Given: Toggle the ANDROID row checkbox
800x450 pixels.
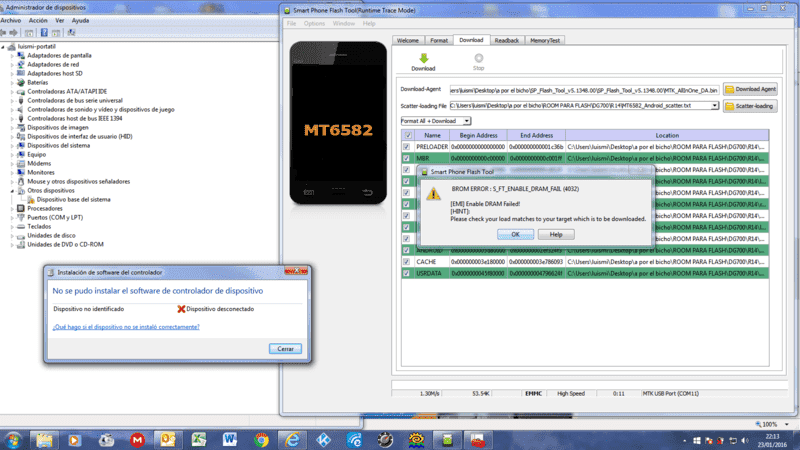Looking at the screenshot, I should tap(407, 250).
